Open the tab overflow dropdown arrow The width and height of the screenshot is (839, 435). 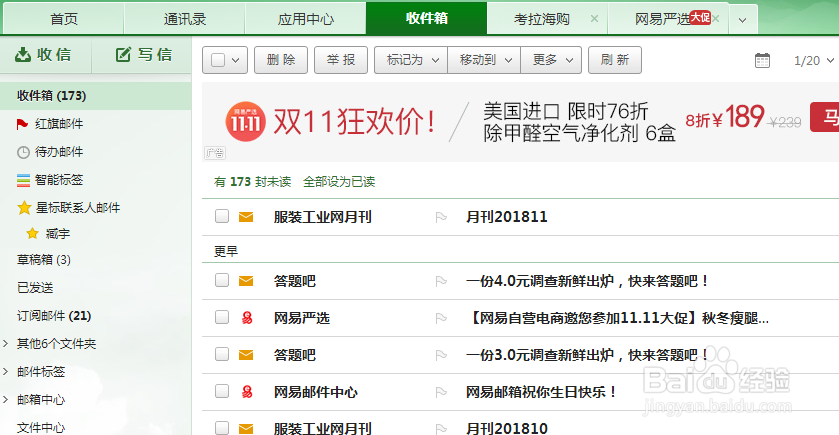[x=742, y=20]
